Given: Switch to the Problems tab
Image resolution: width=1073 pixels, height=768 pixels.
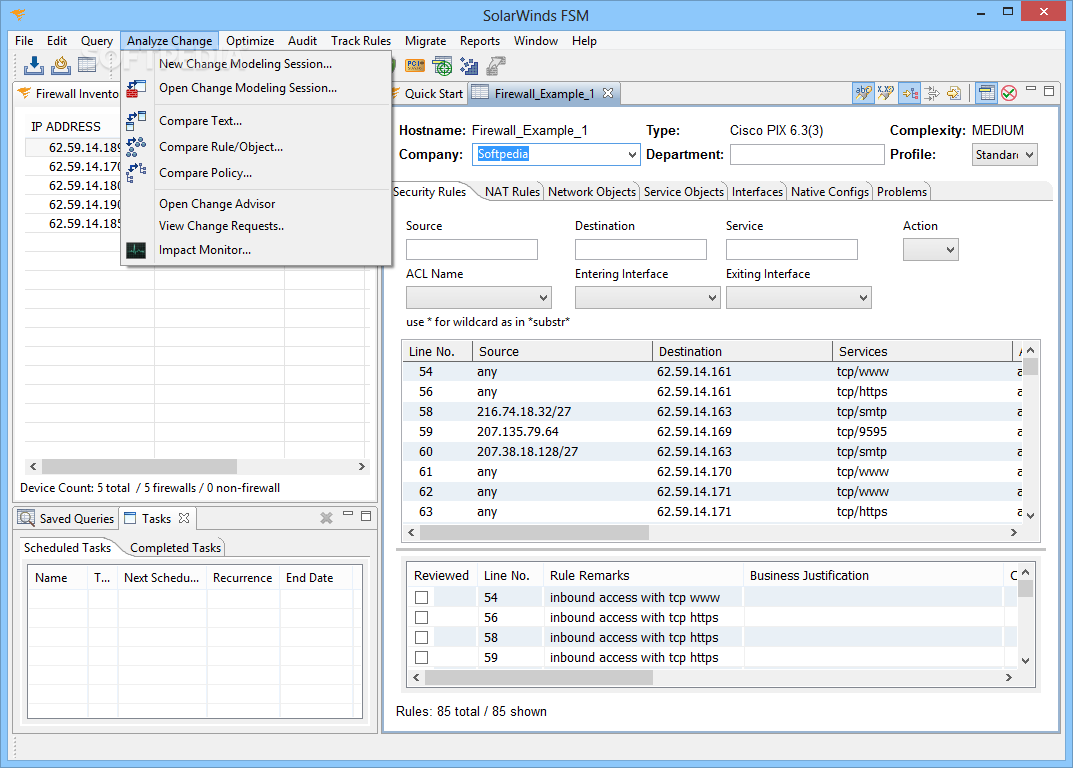Looking at the screenshot, I should click(x=902, y=192).
